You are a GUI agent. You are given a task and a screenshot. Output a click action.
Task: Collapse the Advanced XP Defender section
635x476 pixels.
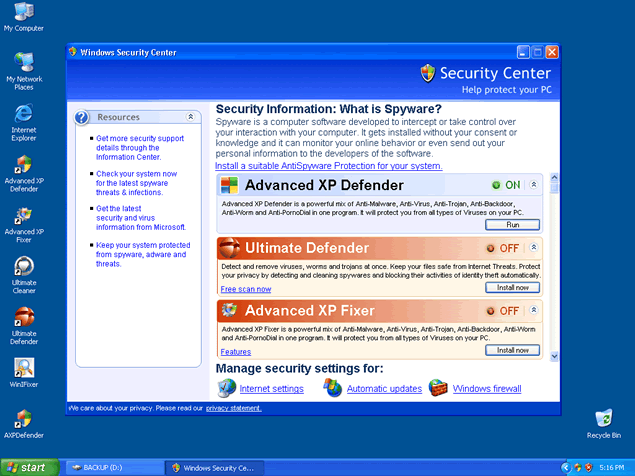coord(534,185)
